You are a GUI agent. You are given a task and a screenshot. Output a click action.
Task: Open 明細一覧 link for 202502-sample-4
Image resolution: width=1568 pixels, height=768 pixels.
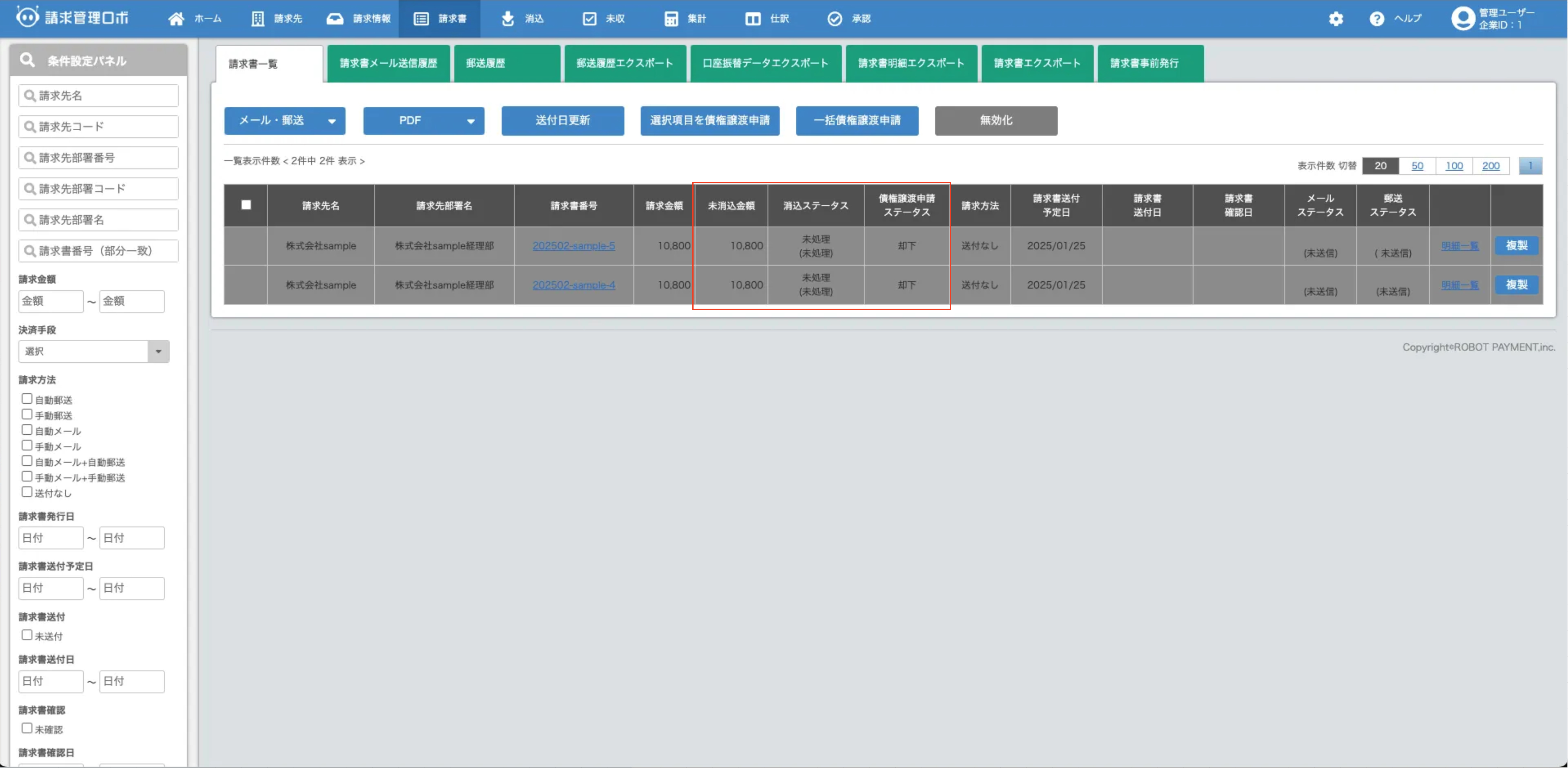click(1460, 285)
